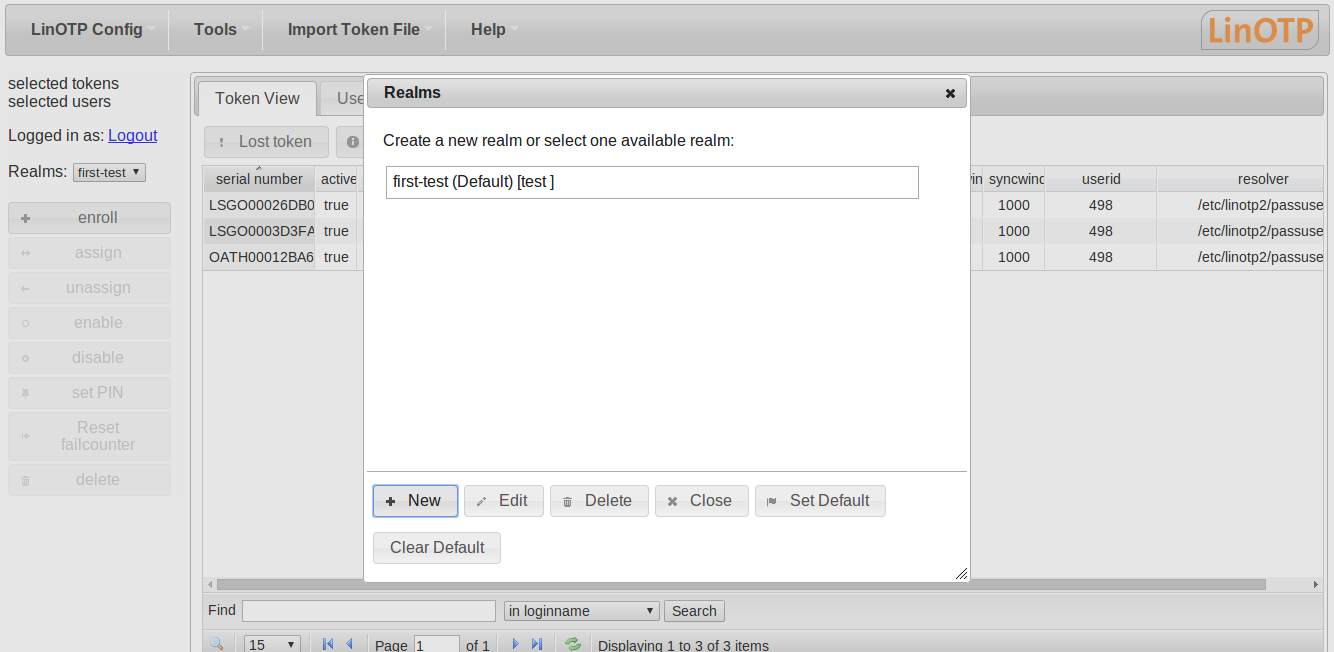This screenshot has height=652, width=1334.
Task: Click the pagination reload icon
Action: coord(573,645)
